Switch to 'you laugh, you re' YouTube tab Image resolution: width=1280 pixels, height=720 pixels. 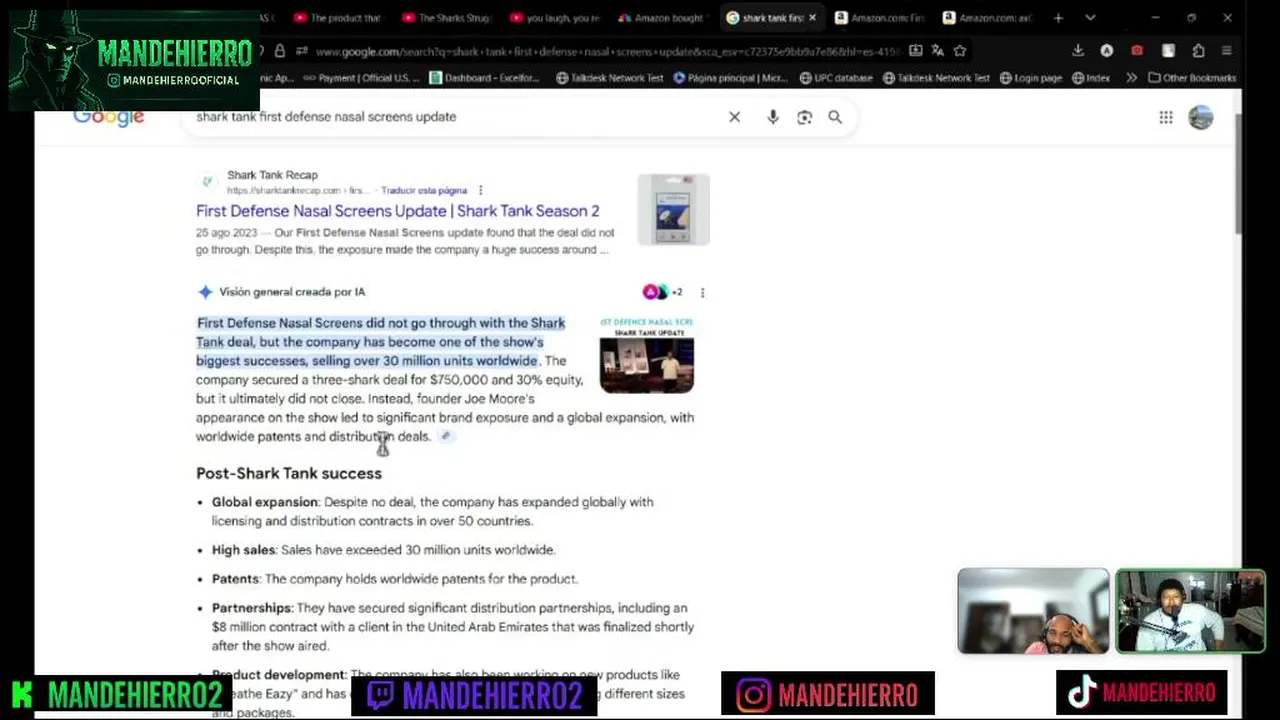[554, 18]
